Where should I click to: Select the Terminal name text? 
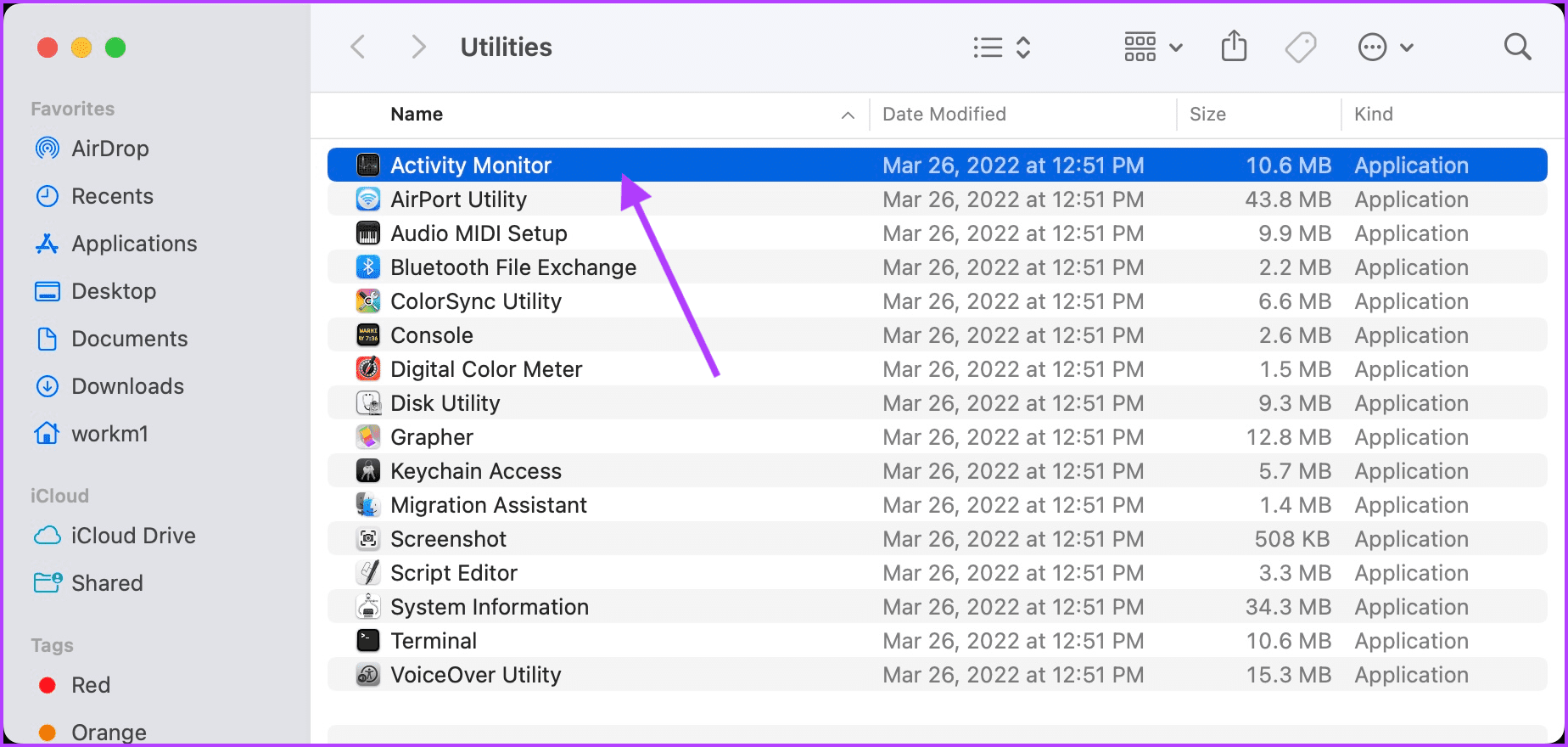434,641
